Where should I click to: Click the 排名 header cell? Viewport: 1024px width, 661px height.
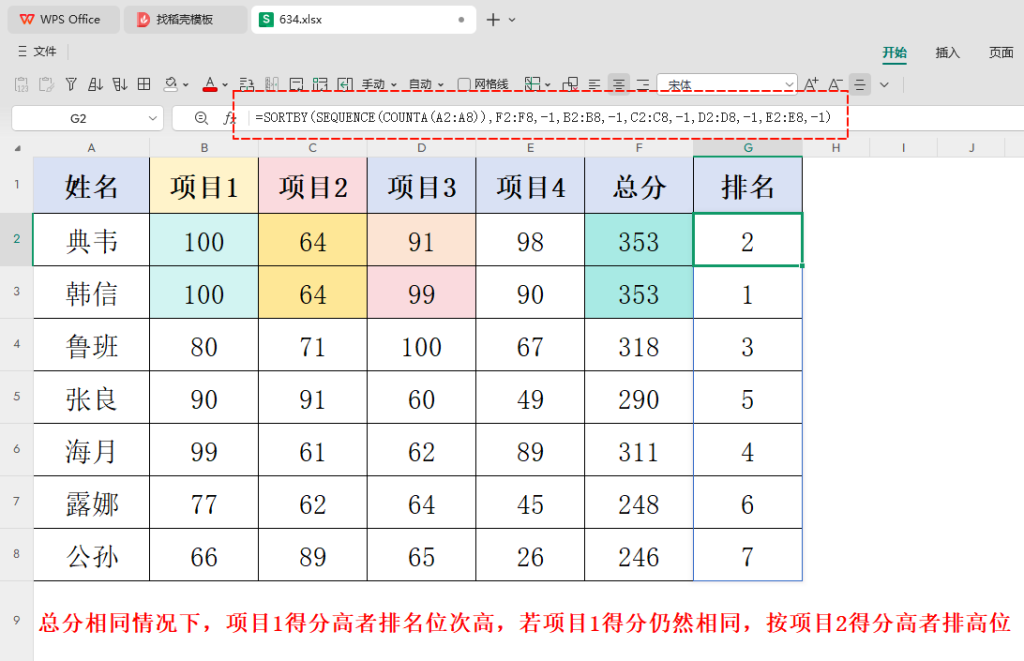click(748, 185)
